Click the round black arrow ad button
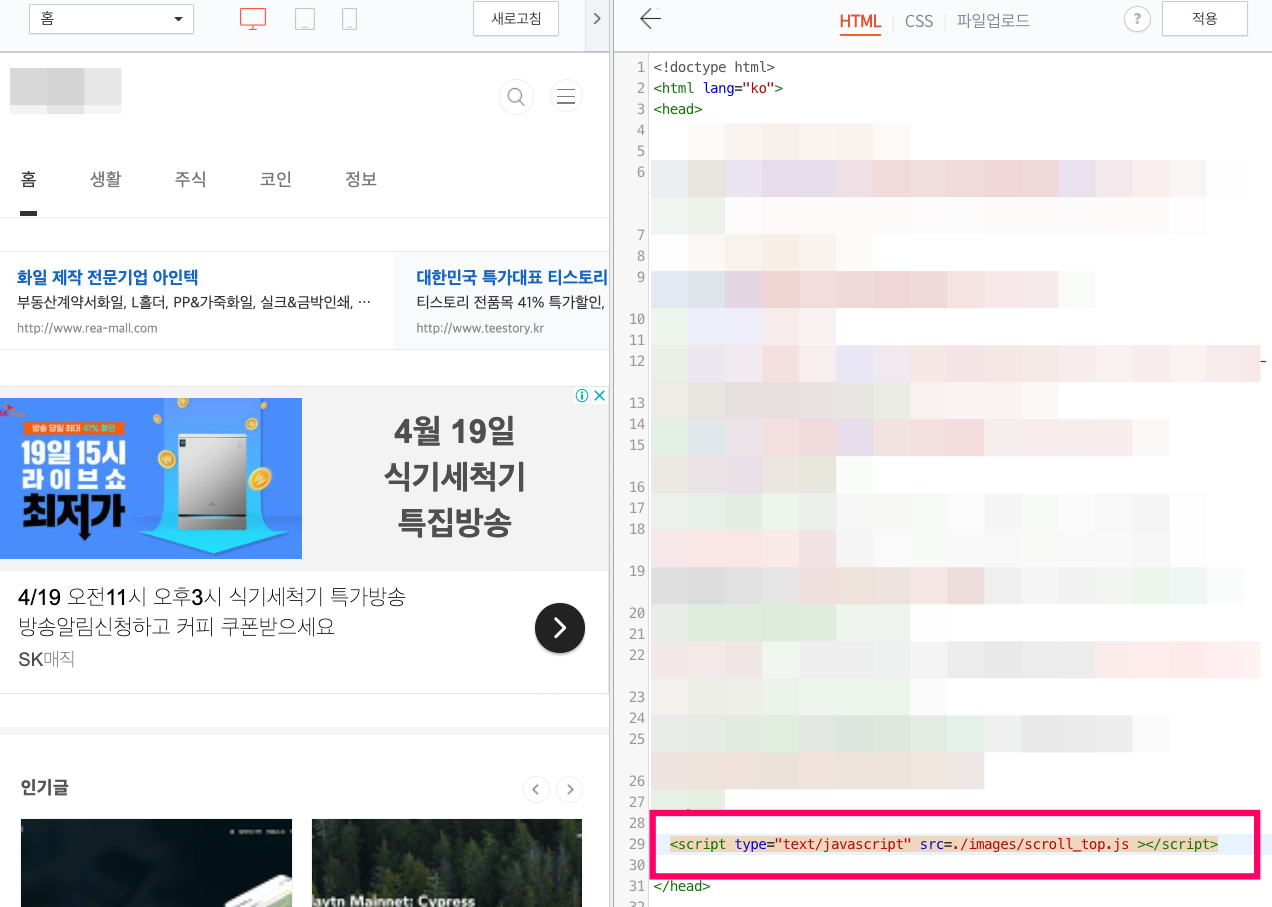 560,628
